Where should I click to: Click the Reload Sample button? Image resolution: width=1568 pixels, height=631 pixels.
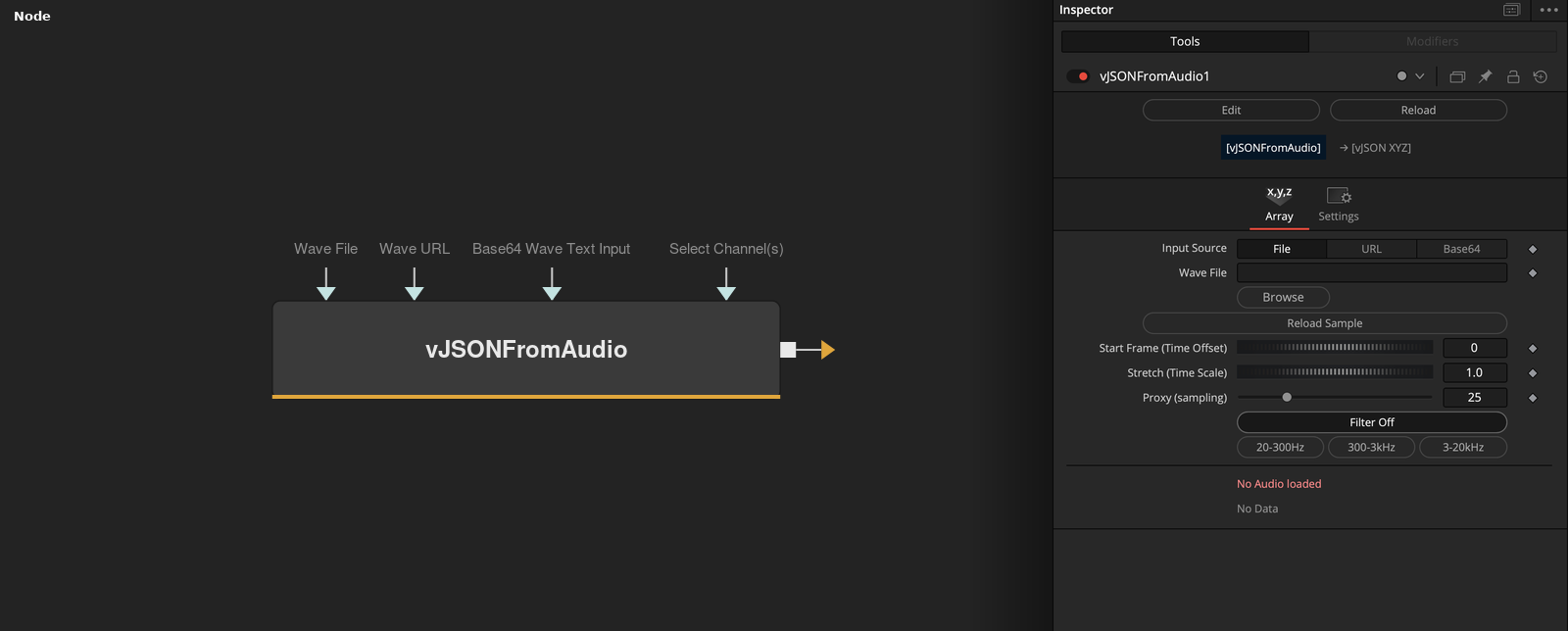[x=1324, y=323]
